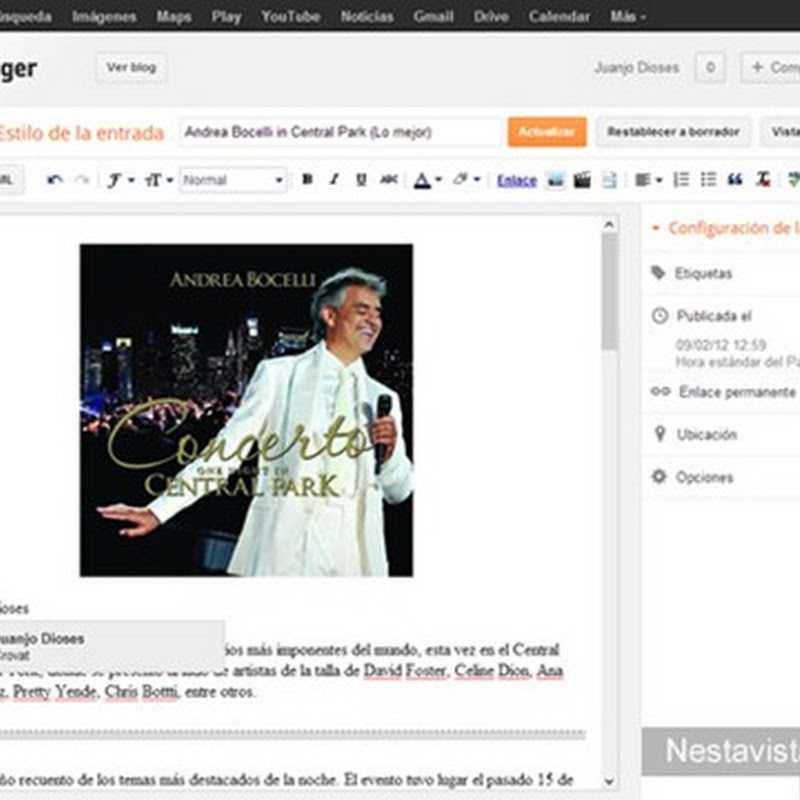Toggle bold formatting
Image resolution: width=800 pixels, height=800 pixels.
click(x=307, y=180)
